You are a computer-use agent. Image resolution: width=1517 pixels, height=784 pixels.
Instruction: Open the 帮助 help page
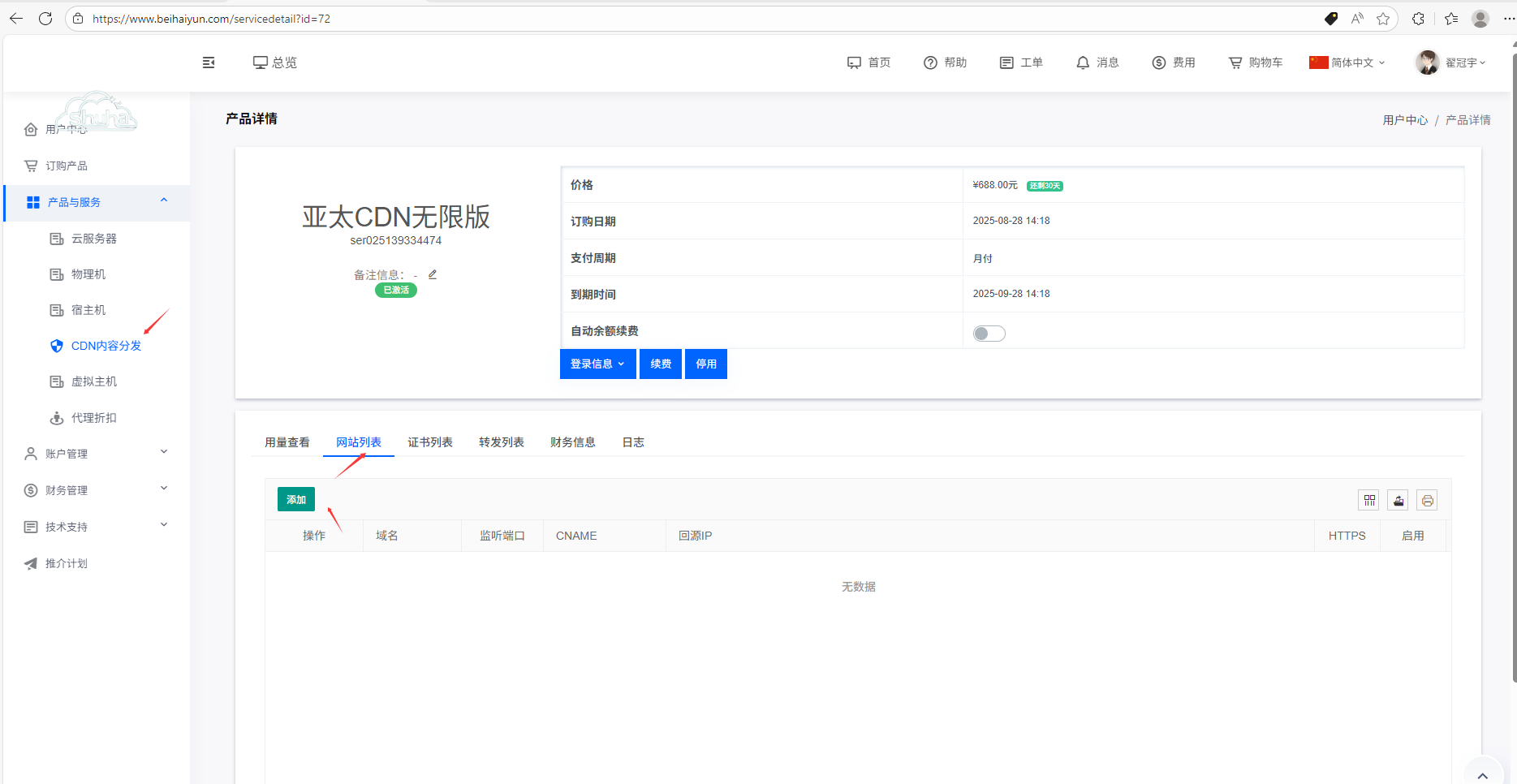[946, 62]
